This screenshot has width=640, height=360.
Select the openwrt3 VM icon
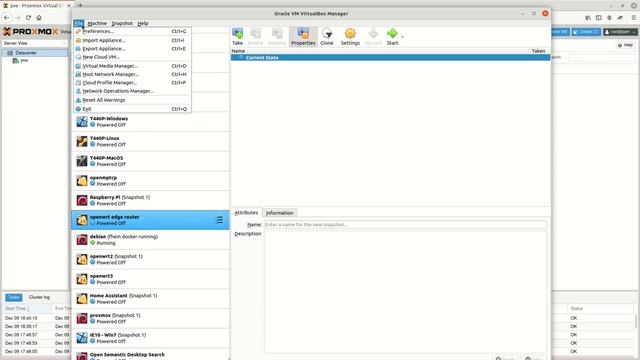pyautogui.click(x=82, y=279)
